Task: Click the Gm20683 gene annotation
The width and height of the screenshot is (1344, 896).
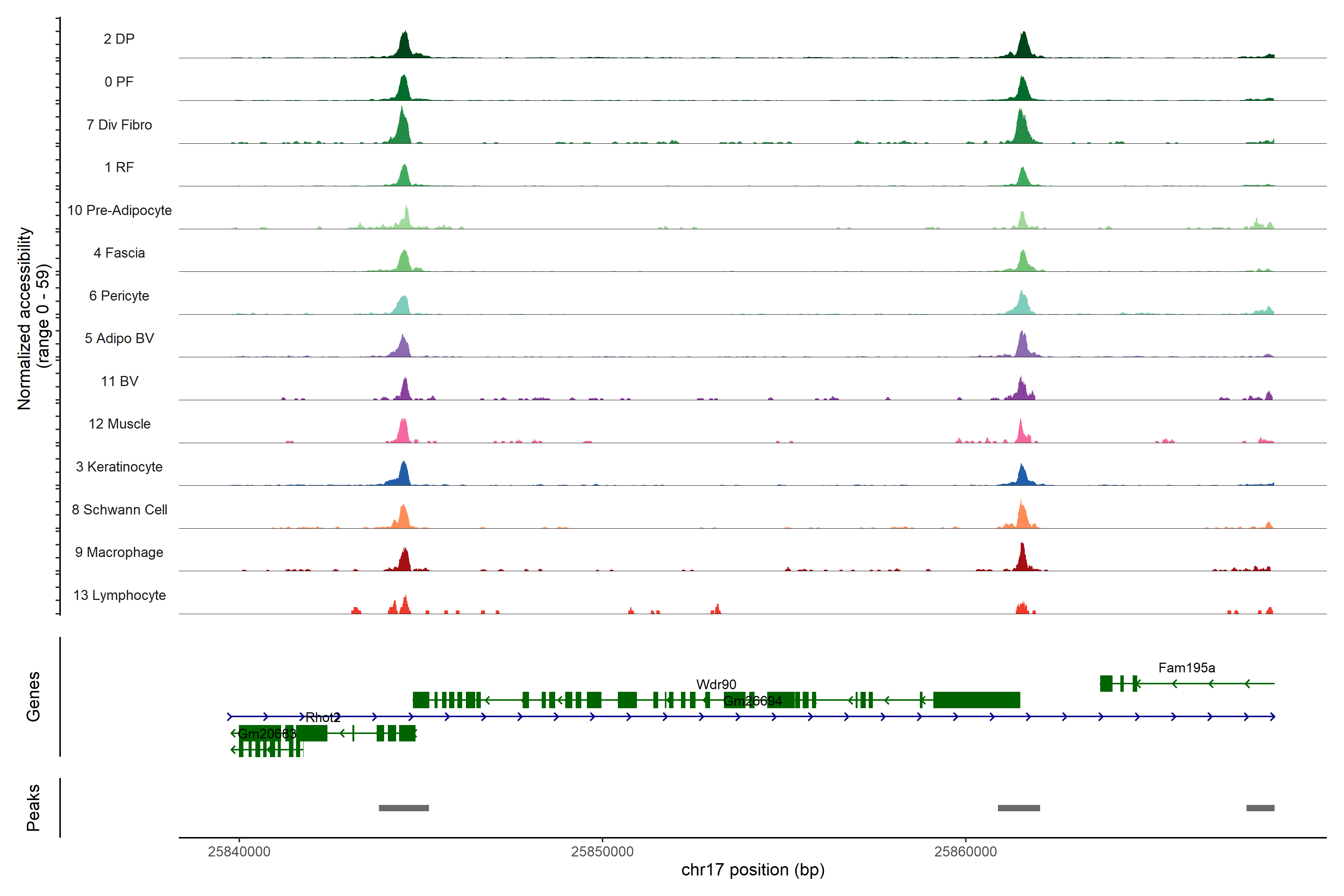Action: pos(266,733)
